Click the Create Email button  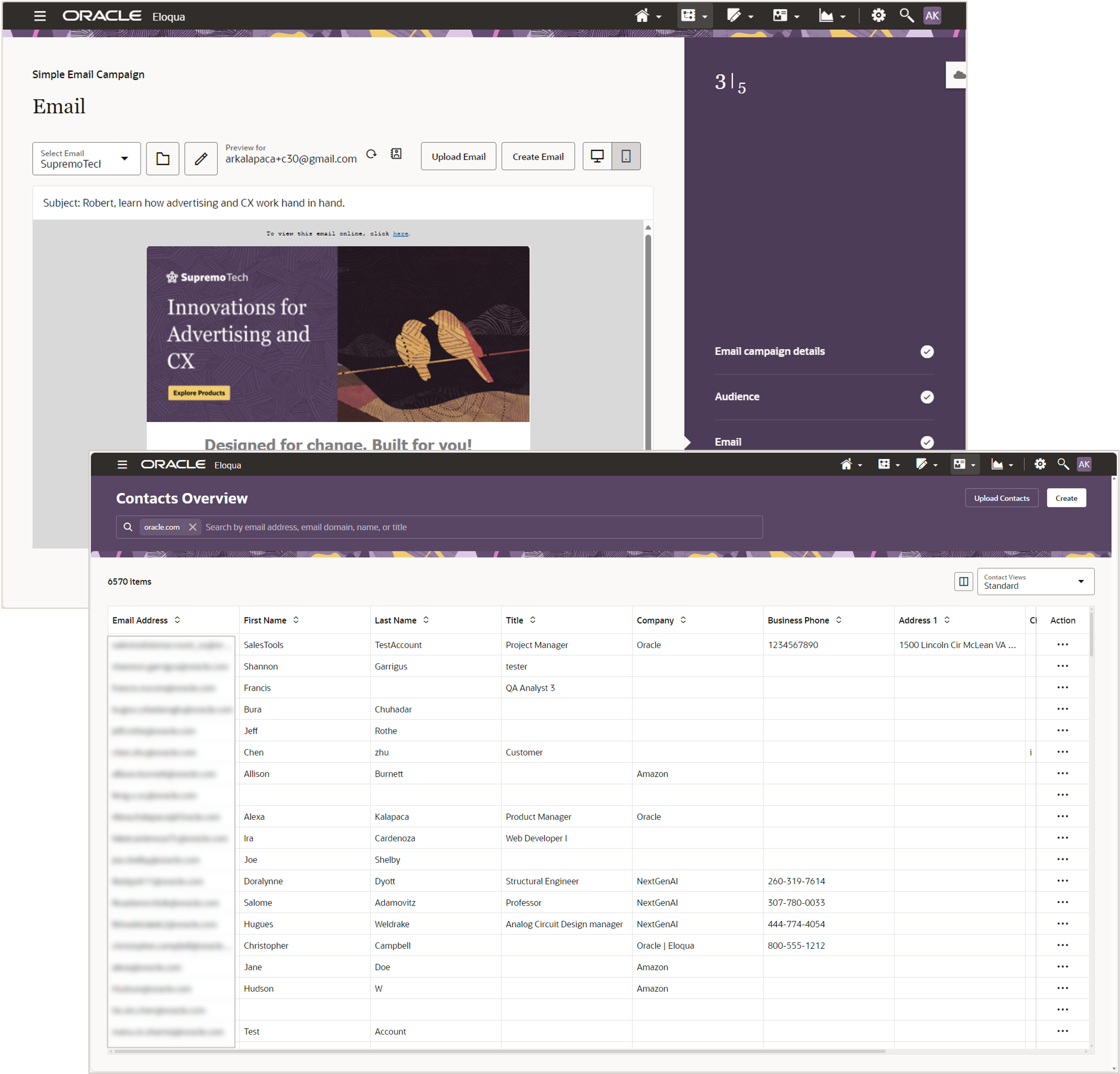click(x=538, y=157)
